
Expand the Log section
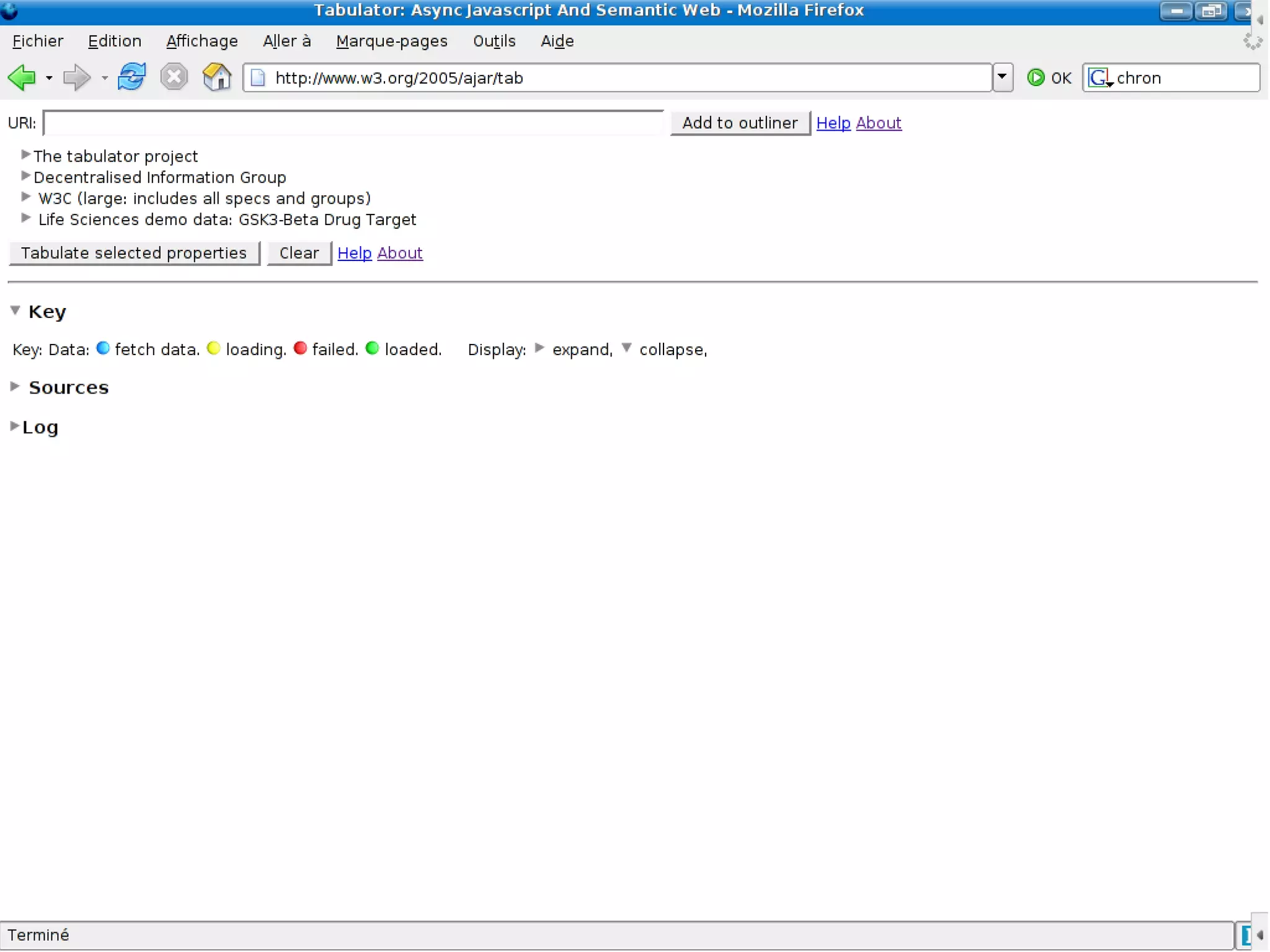pyautogui.click(x=14, y=426)
